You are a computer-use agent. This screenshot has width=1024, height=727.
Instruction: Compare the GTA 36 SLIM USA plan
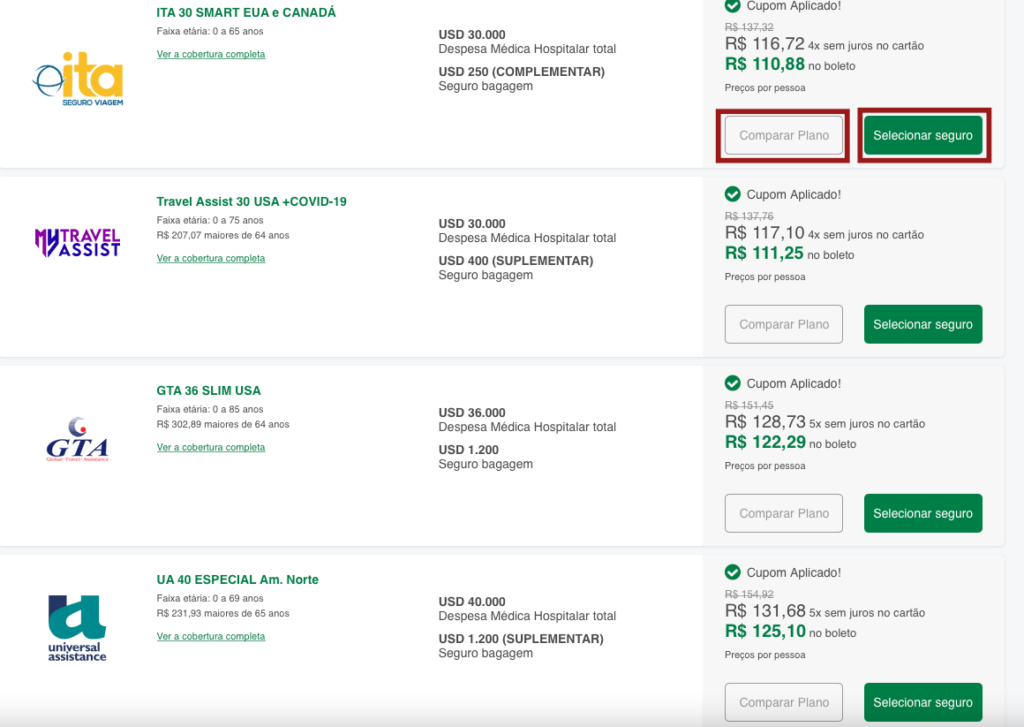tap(784, 513)
